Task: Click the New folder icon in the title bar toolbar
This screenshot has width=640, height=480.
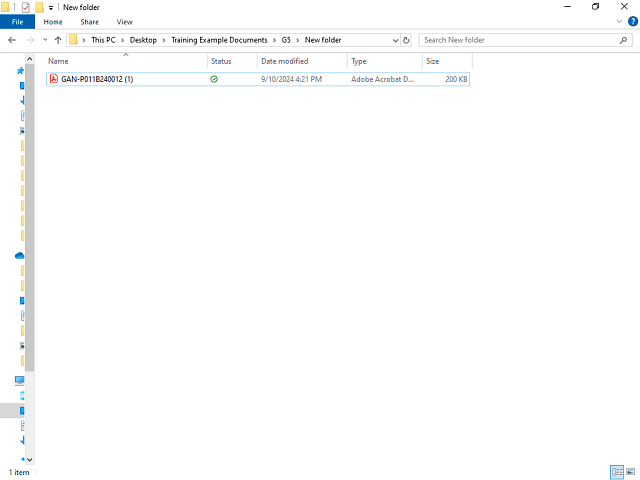Action: point(39,7)
